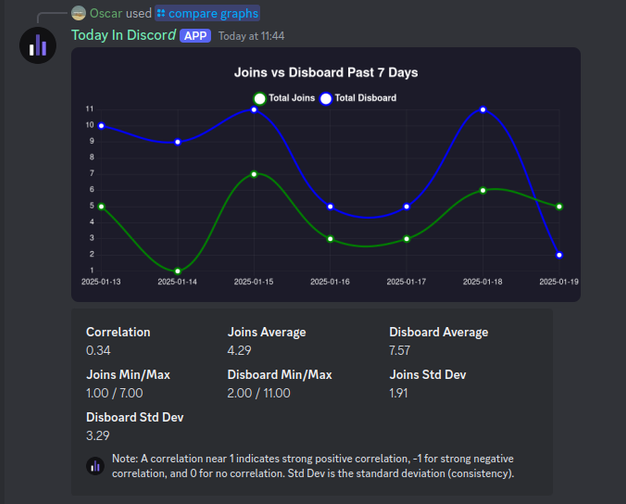
Task: Click the Today at 11:44 timestamp
Action: [251, 36]
